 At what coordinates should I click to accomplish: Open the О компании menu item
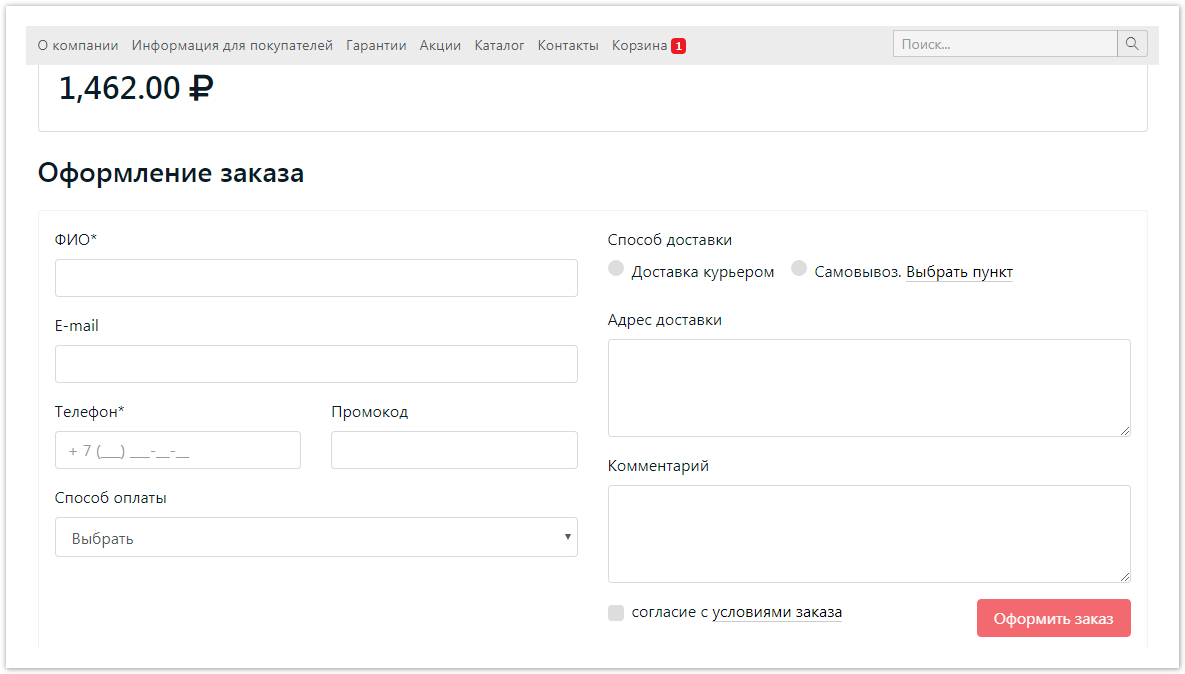click(78, 45)
